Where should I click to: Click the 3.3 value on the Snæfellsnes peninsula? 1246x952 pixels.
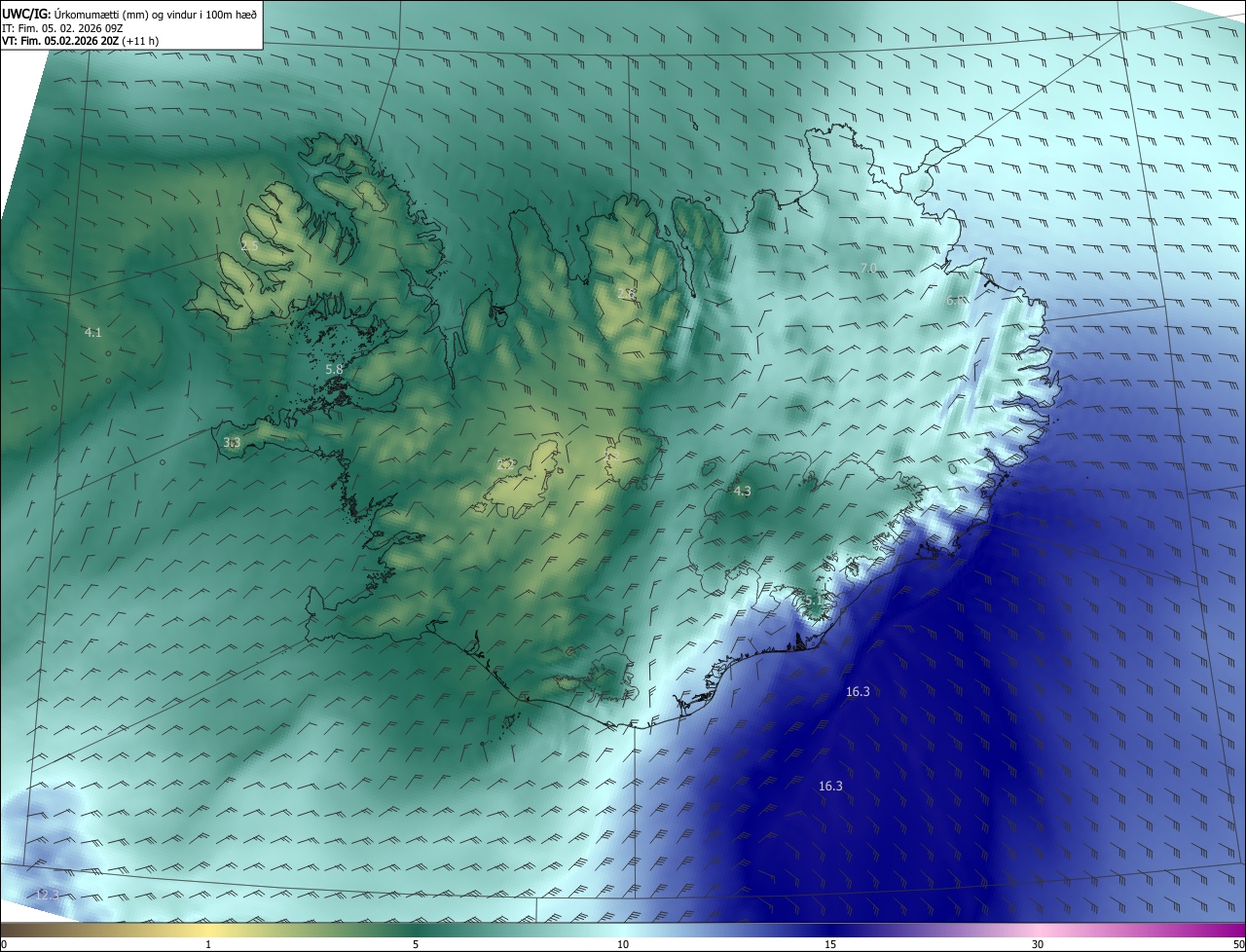click(x=232, y=442)
